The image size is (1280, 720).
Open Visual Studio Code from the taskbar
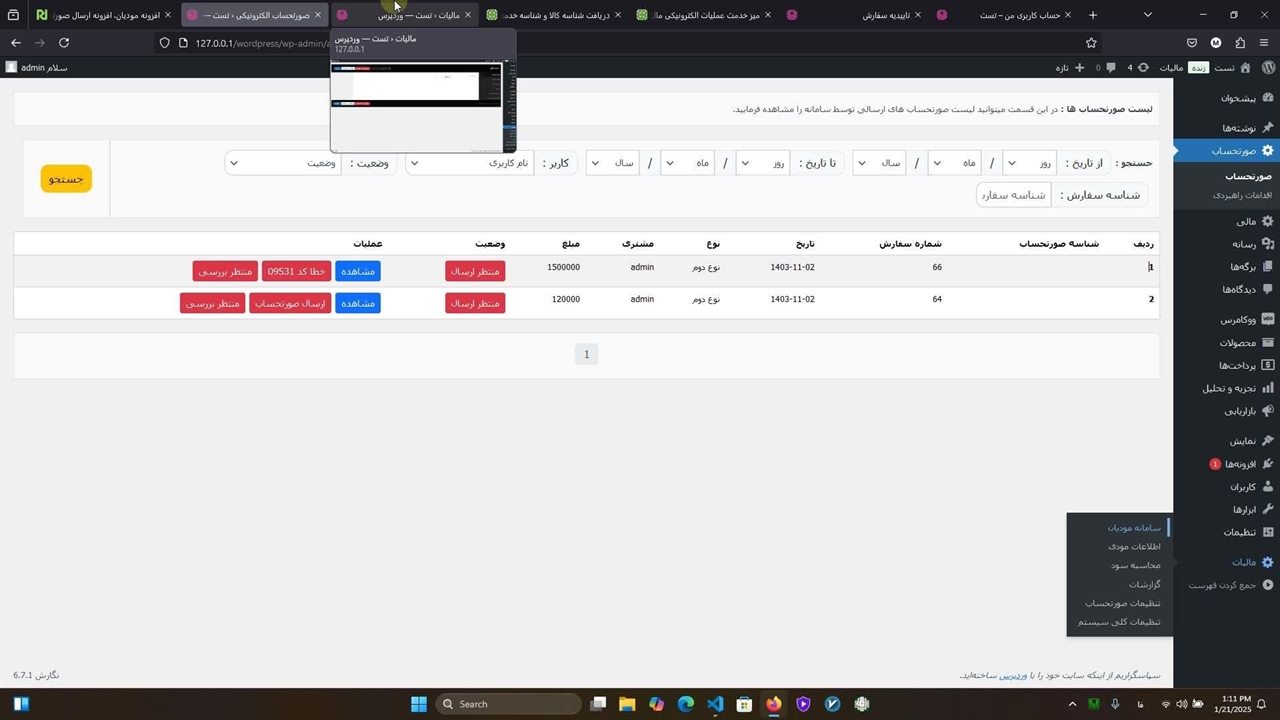[x=715, y=704]
